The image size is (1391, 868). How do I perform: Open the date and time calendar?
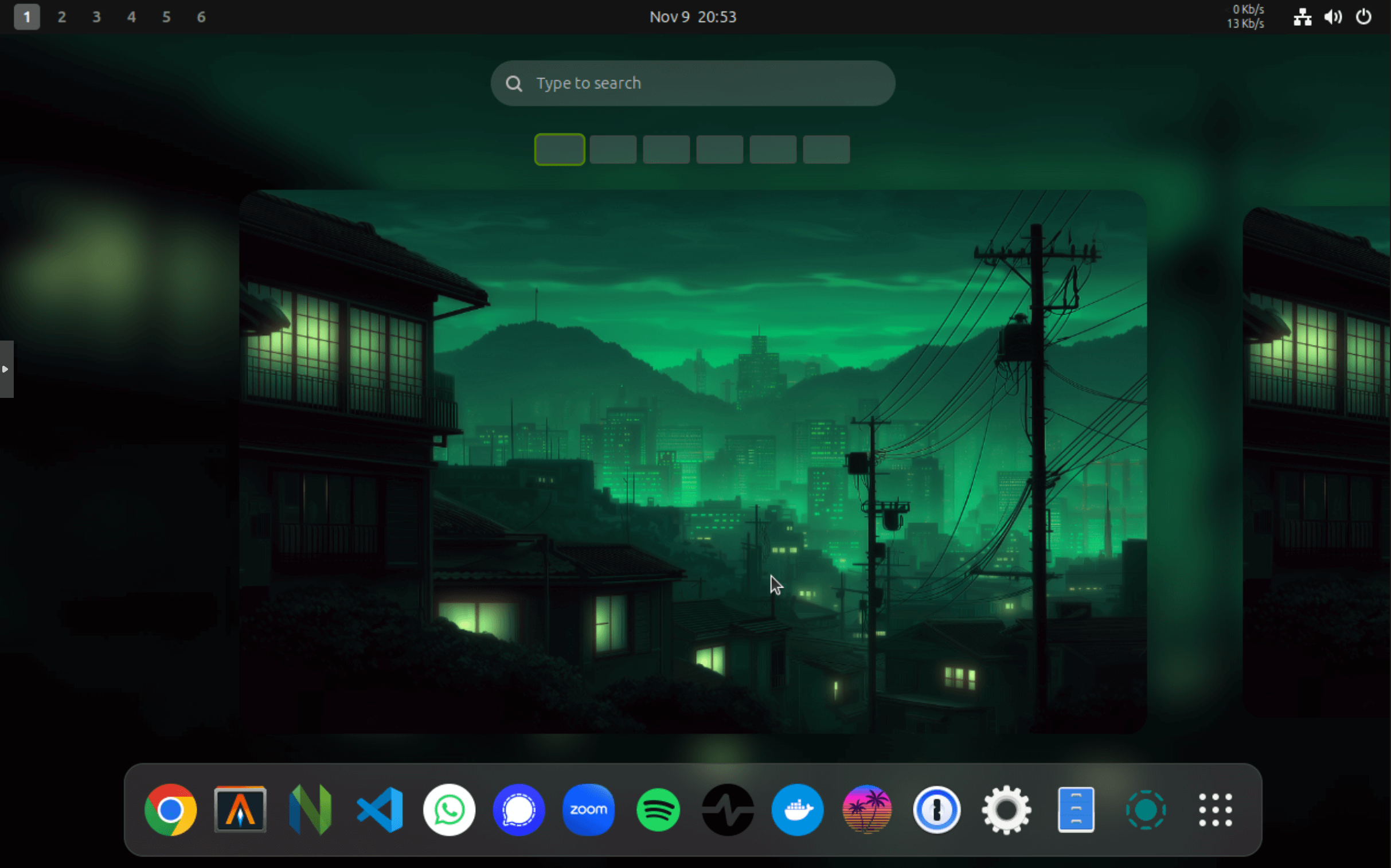692,17
